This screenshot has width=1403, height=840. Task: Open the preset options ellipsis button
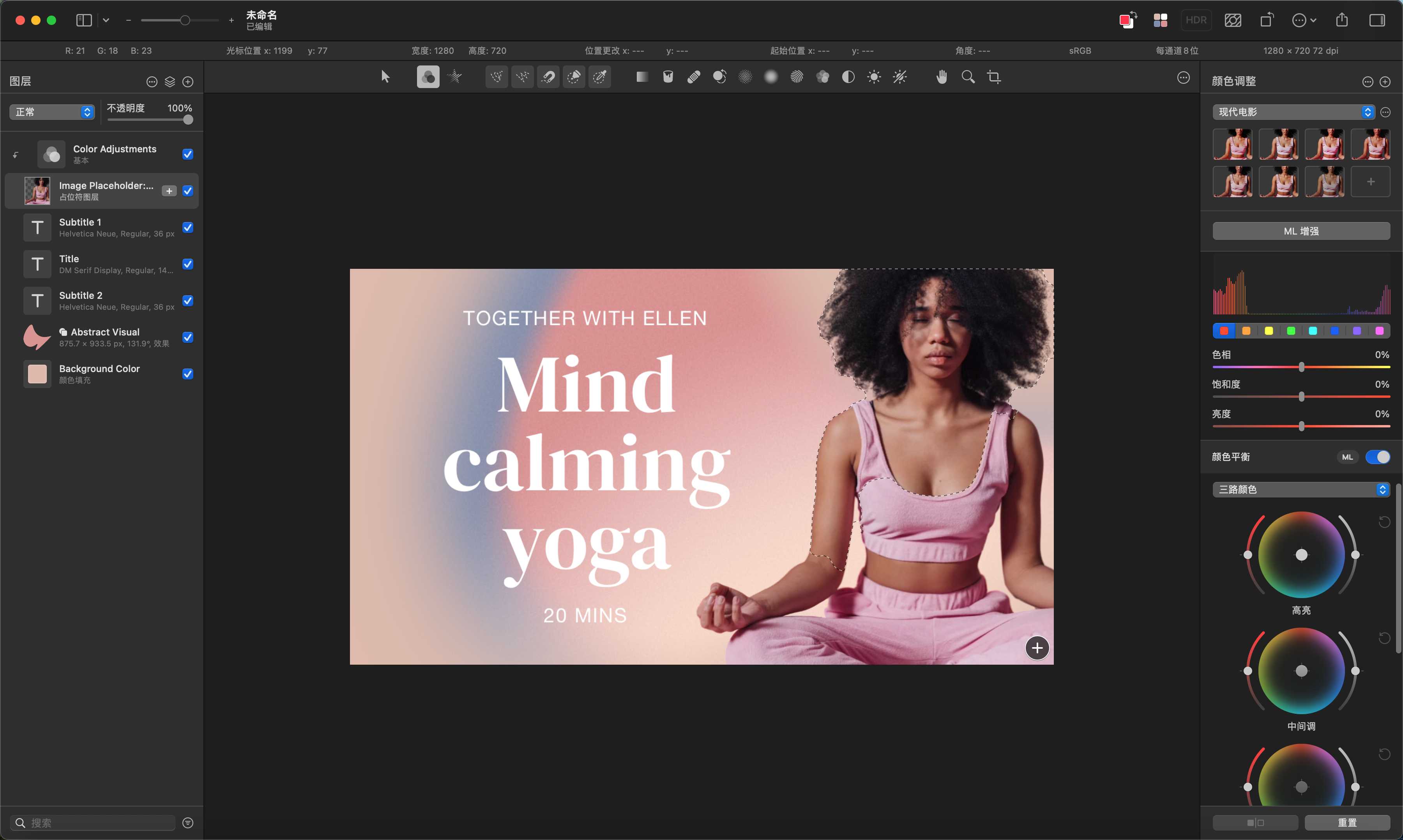point(1385,112)
